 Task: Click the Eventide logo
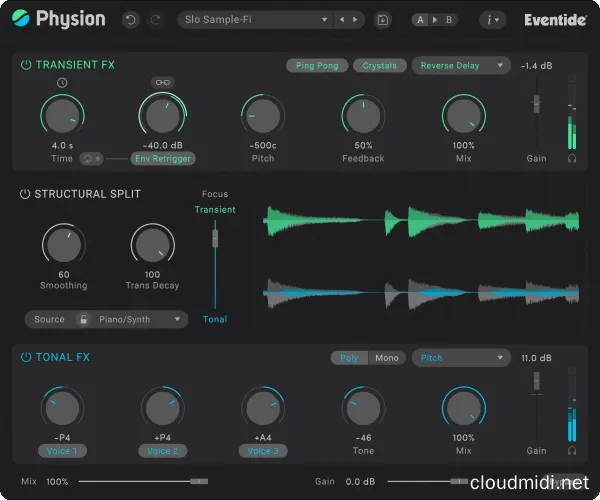555,20
